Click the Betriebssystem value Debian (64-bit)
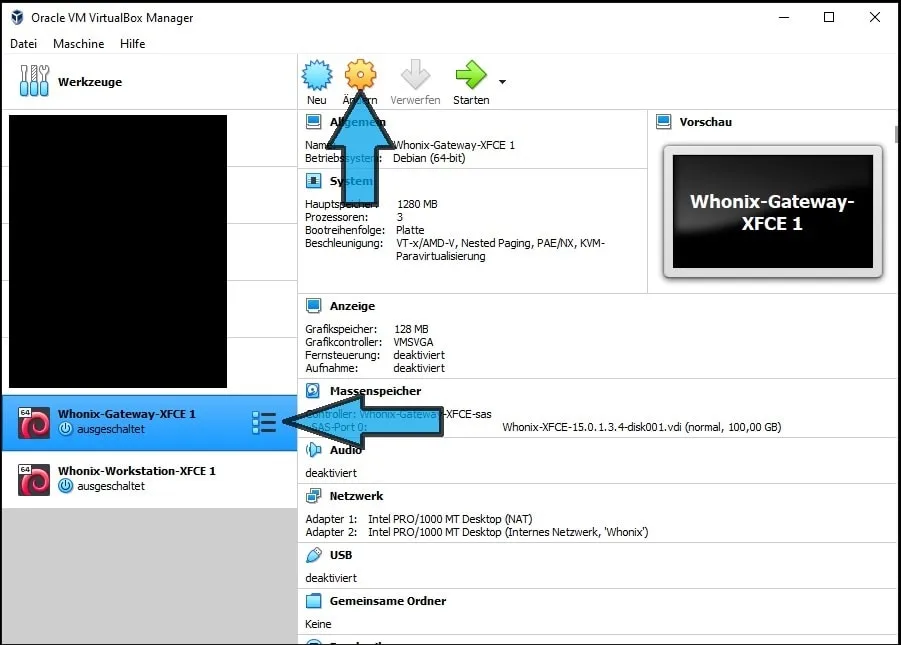This screenshot has width=901, height=645. (429, 158)
